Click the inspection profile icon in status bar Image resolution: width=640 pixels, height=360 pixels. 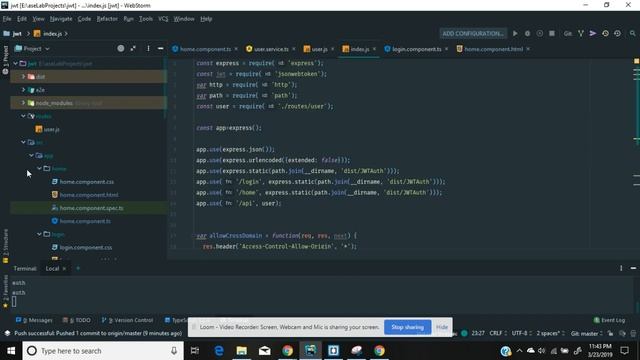(x=622, y=333)
